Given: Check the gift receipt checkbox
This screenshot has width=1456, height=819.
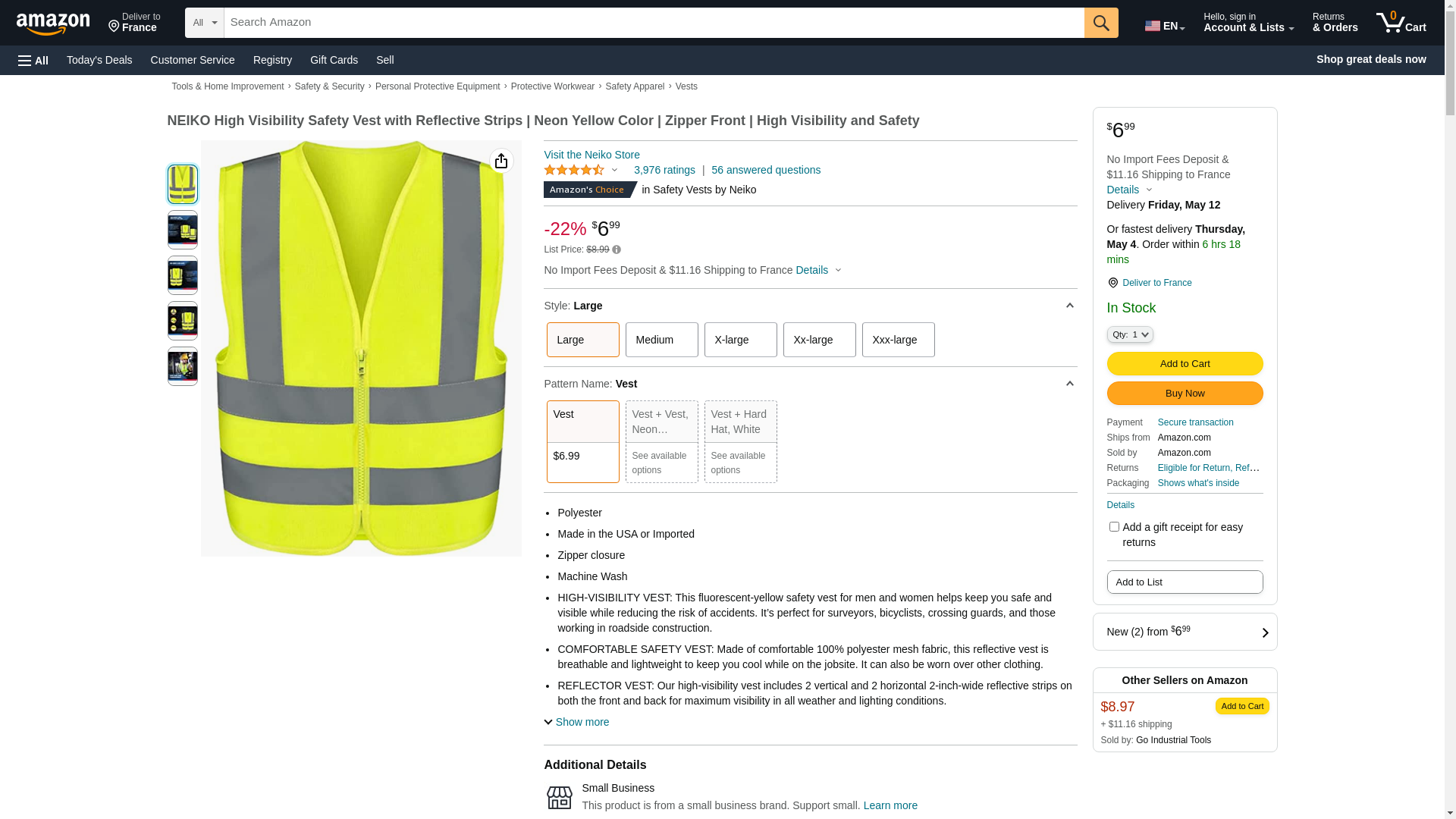Looking at the screenshot, I should point(1114,527).
